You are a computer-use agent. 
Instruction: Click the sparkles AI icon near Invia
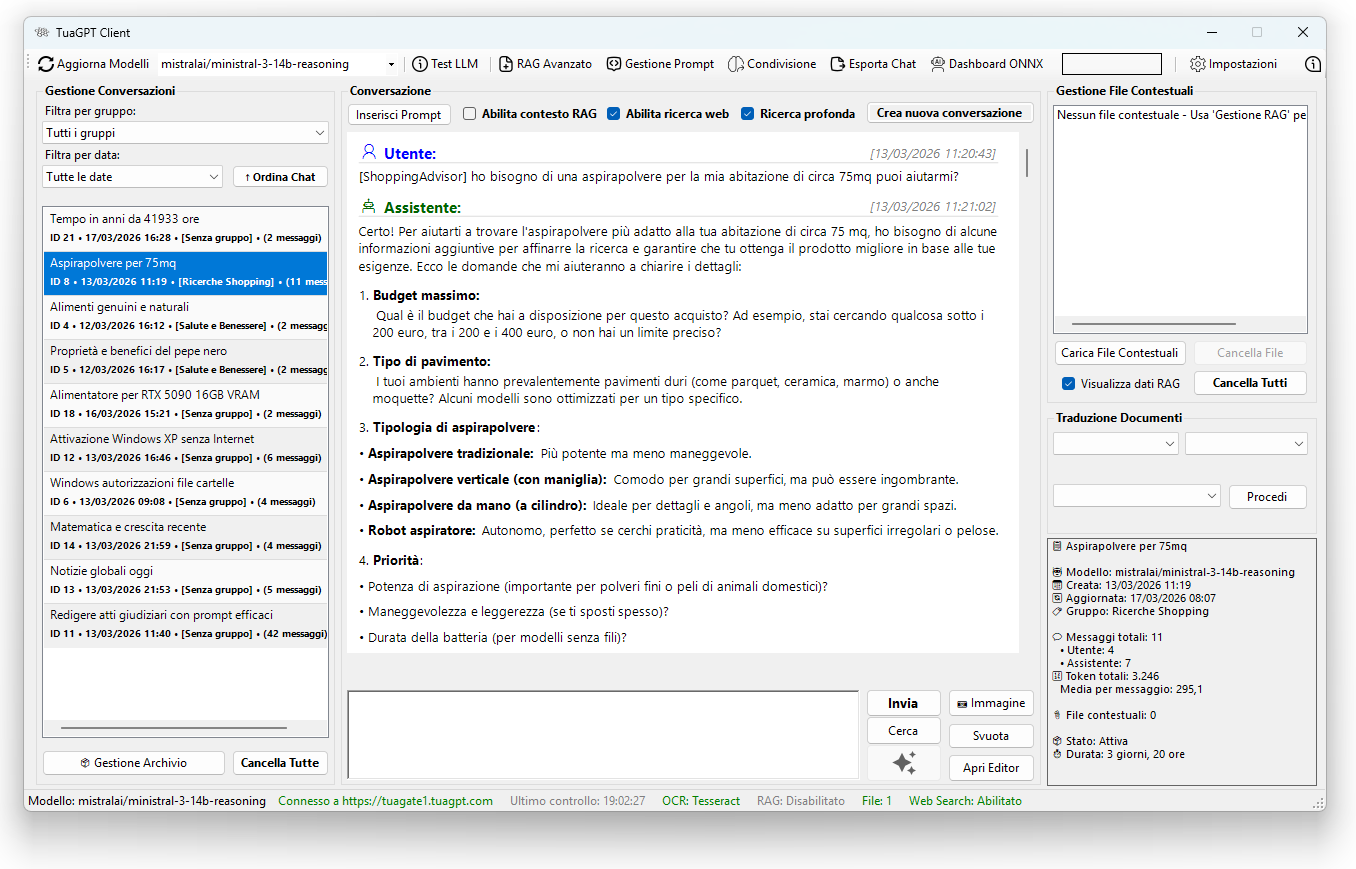click(x=903, y=763)
